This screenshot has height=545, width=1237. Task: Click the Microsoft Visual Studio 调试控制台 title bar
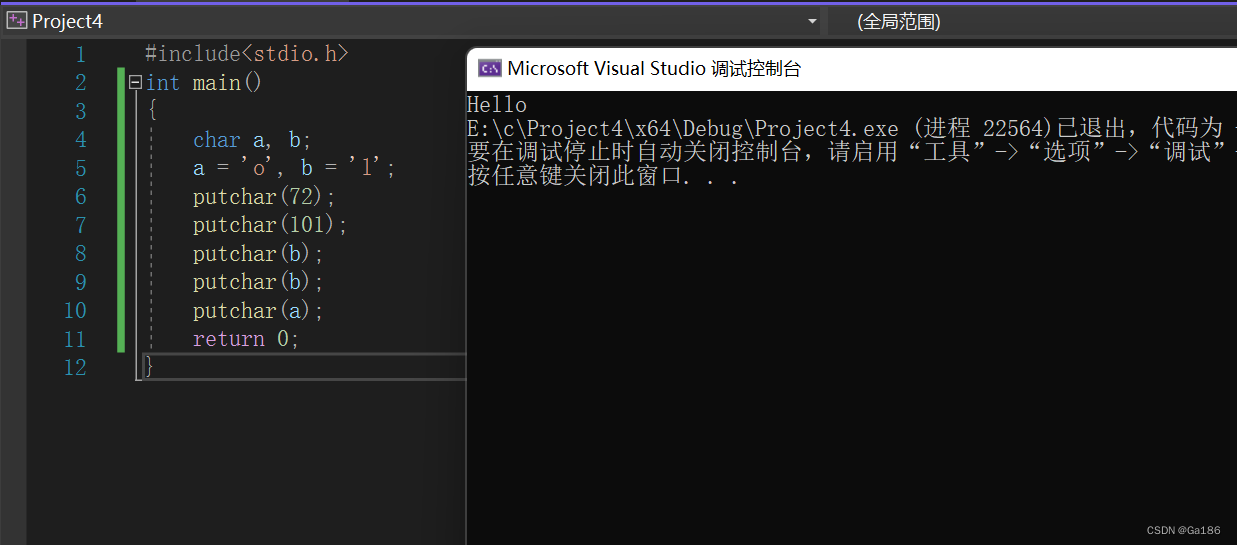pyautogui.click(x=852, y=68)
